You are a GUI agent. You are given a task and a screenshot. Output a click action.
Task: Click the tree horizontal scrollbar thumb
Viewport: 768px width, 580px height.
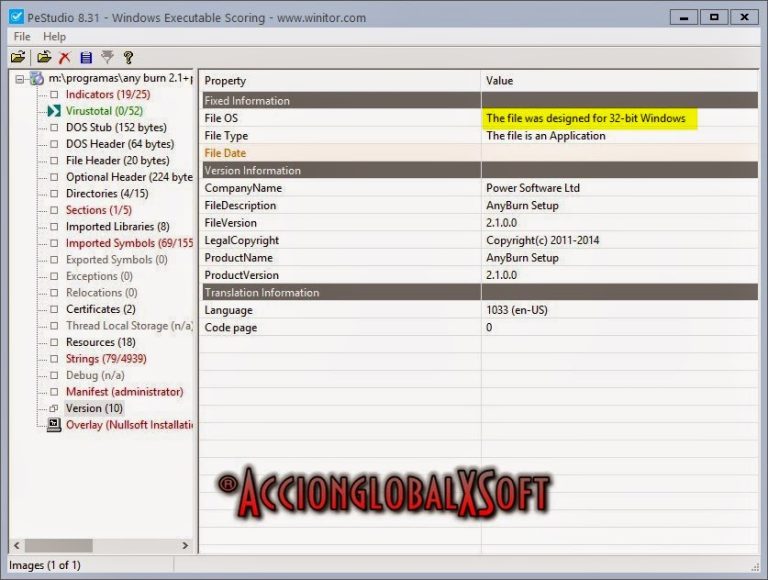click(59, 545)
